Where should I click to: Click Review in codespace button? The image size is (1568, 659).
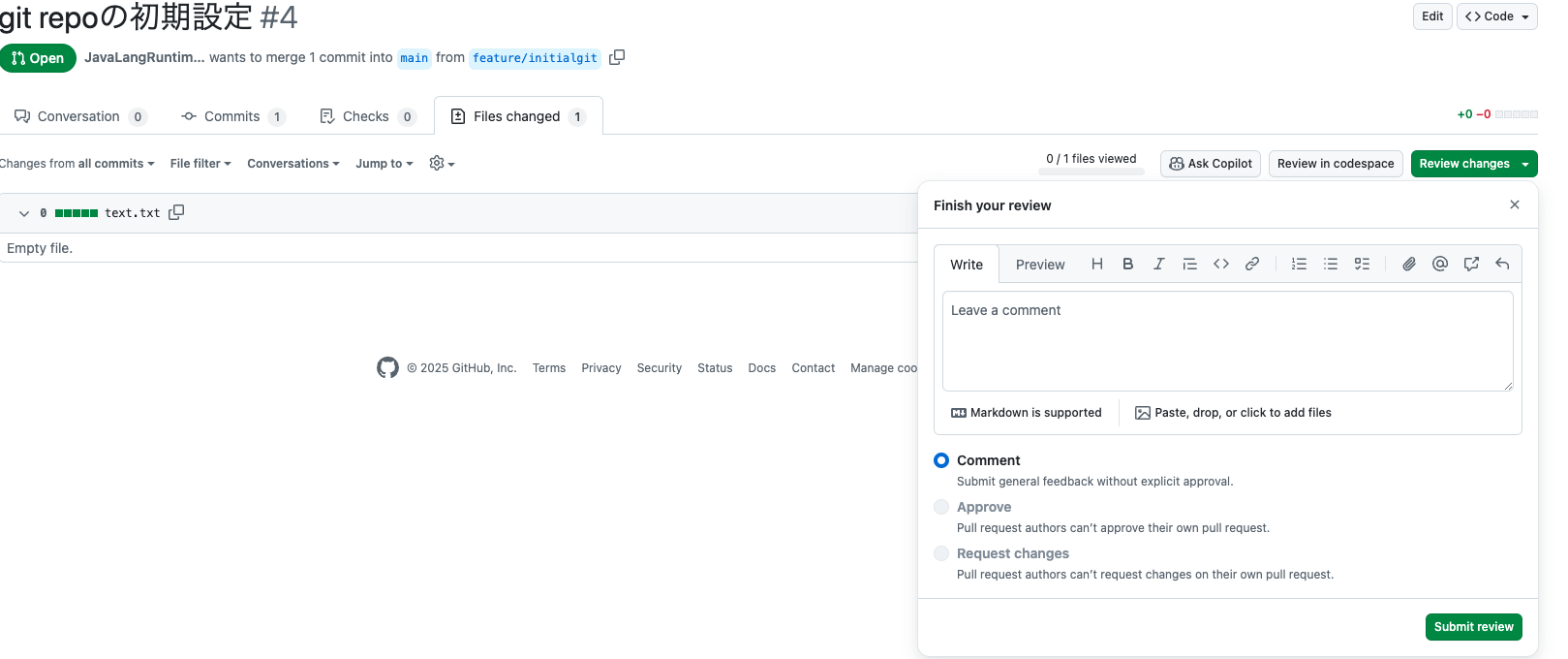coord(1336,164)
